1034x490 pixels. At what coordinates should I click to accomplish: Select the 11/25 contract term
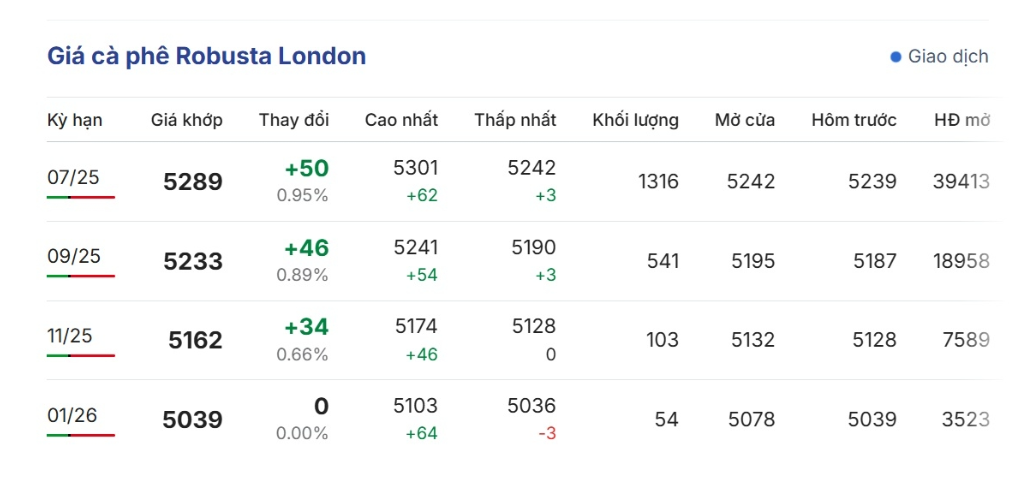[69, 336]
